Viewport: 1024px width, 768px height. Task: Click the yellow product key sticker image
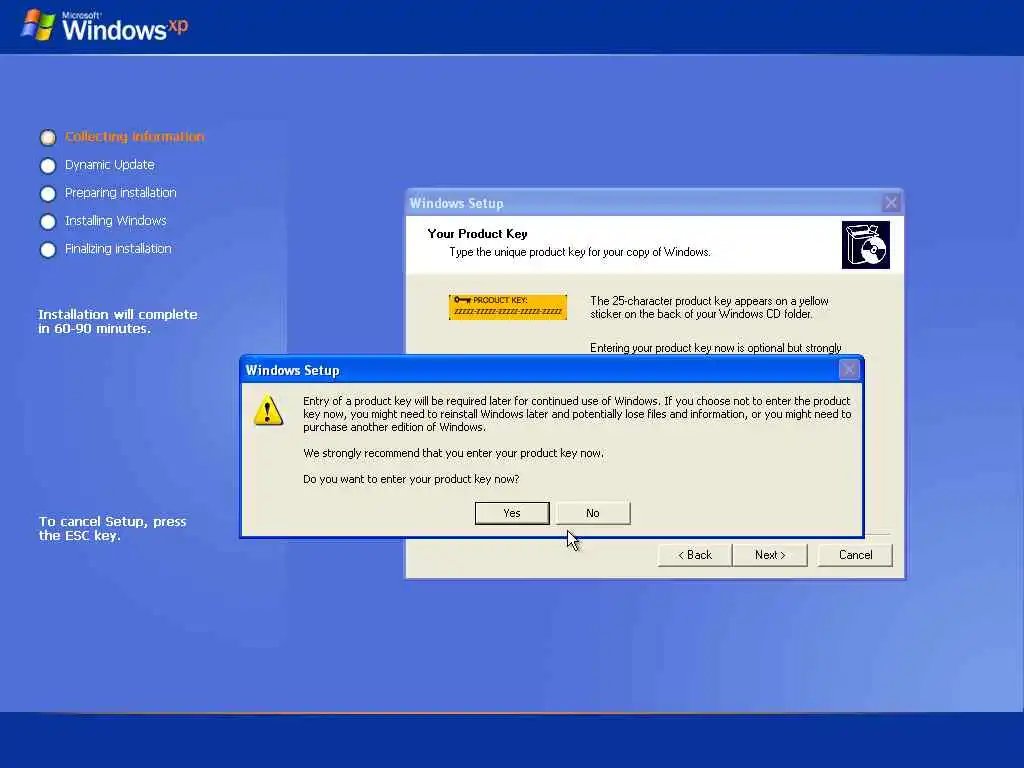click(x=508, y=307)
